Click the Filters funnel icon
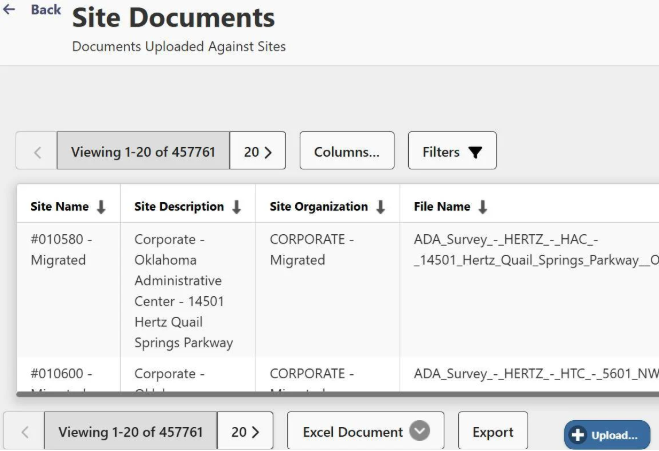659x451 pixels. click(x=475, y=152)
